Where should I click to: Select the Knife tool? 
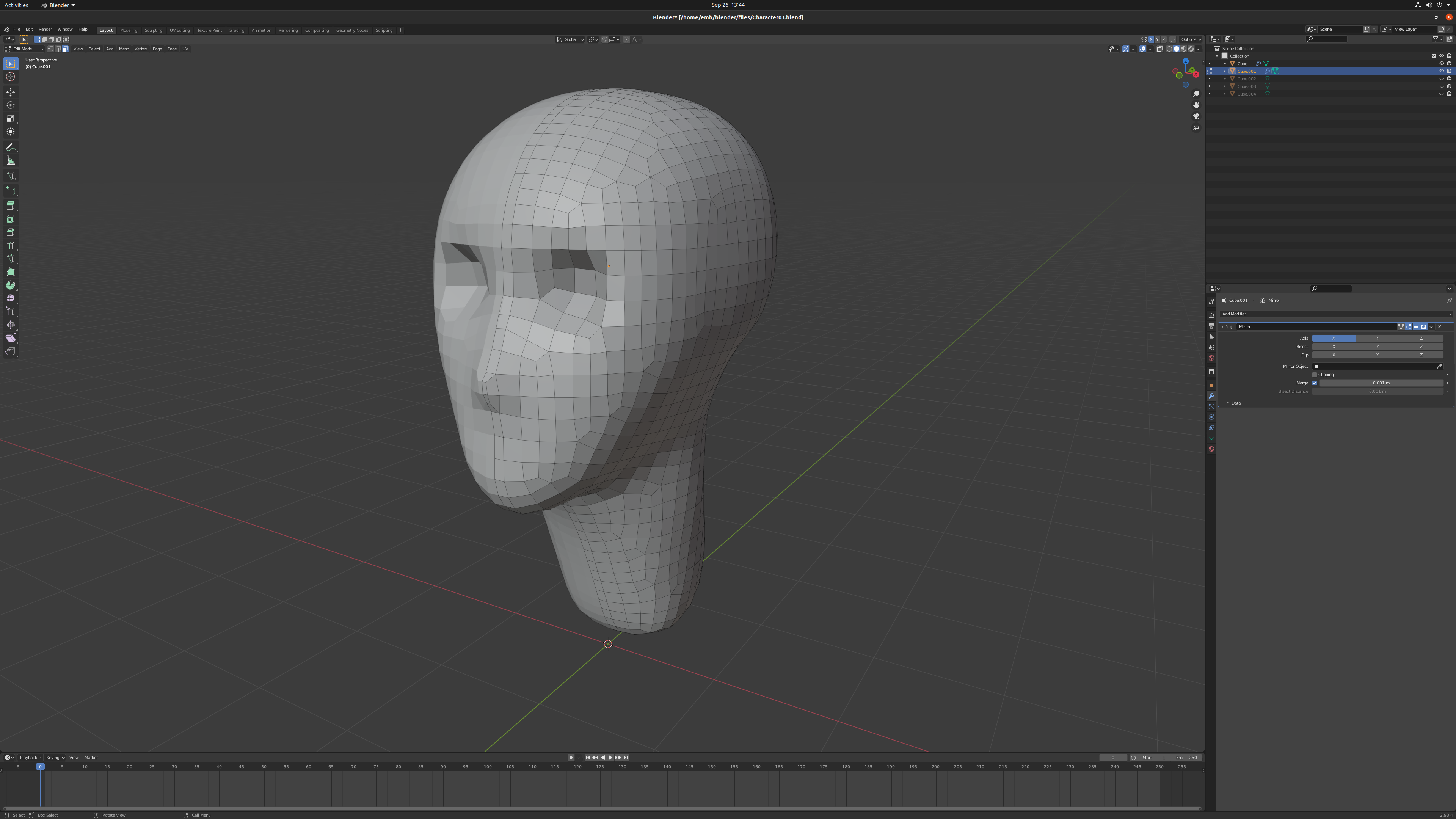point(11,259)
